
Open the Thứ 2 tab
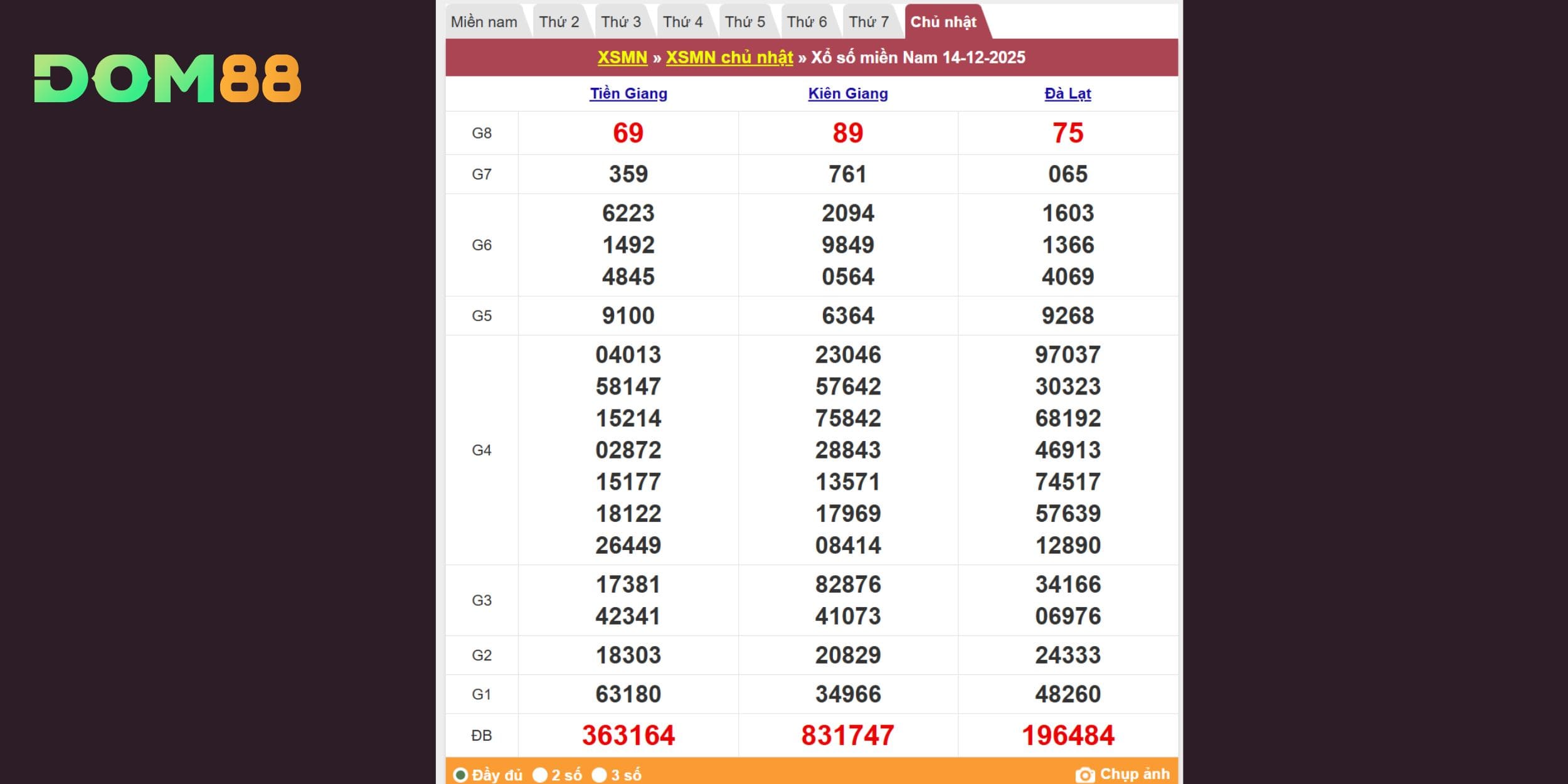pyautogui.click(x=559, y=22)
